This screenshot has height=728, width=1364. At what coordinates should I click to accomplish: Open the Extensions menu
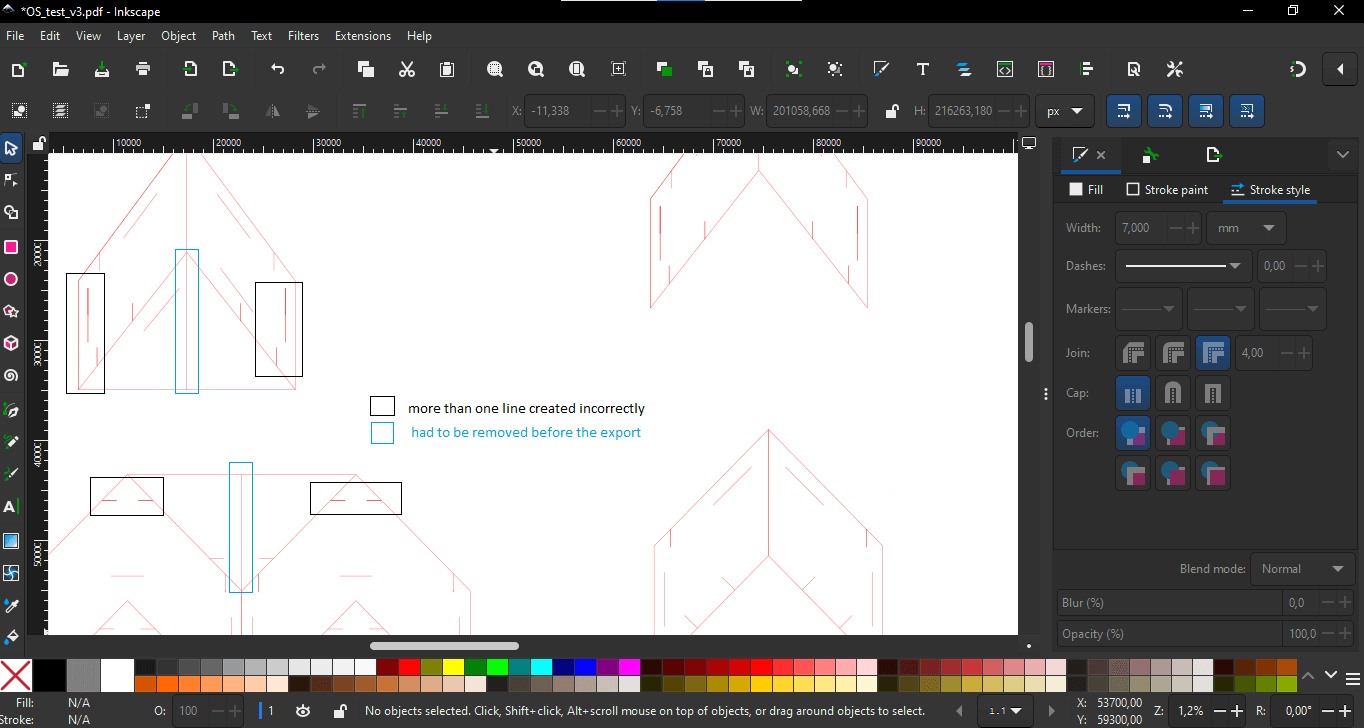coord(362,36)
